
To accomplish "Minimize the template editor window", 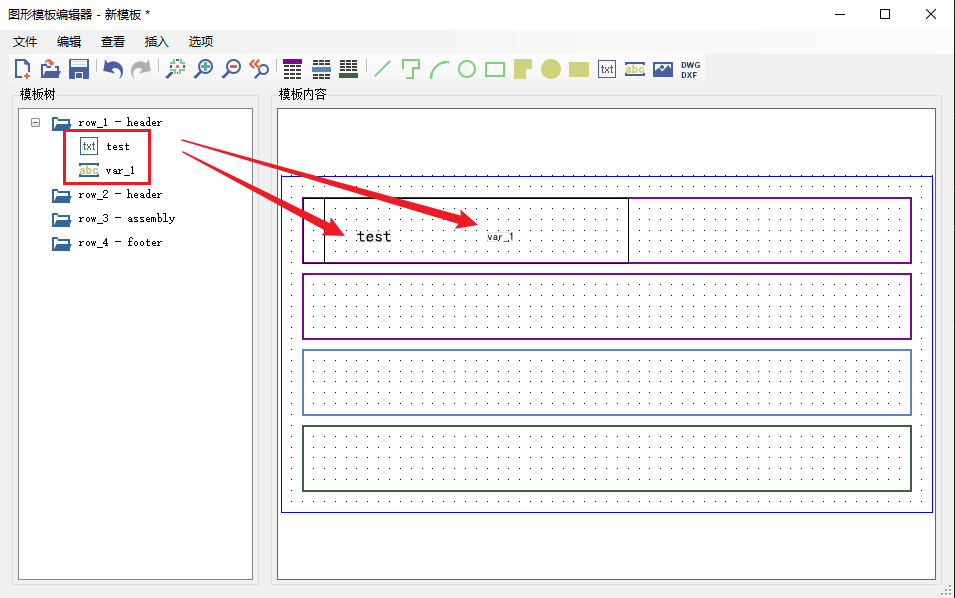I will click(840, 14).
